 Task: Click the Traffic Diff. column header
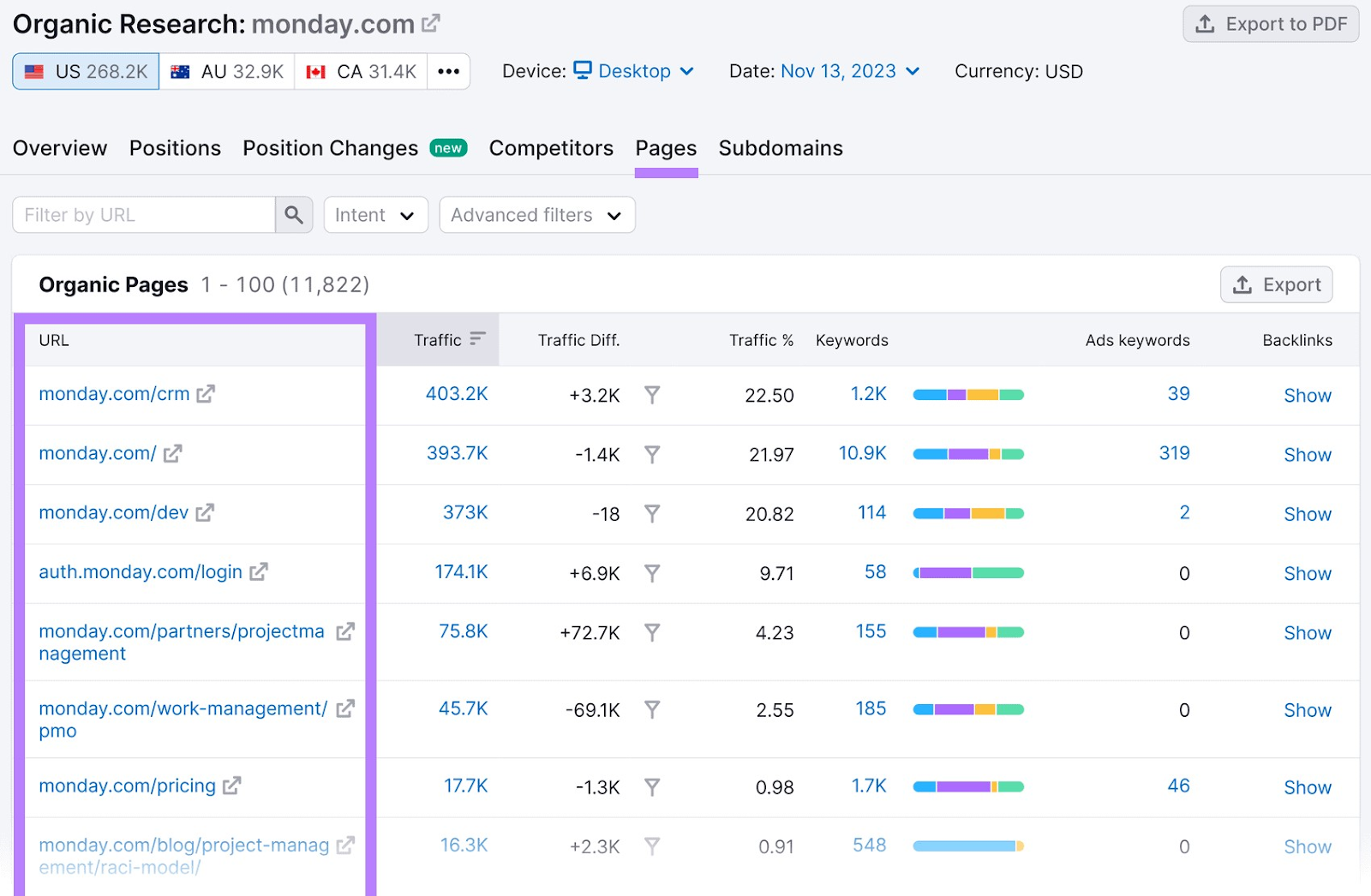point(578,340)
